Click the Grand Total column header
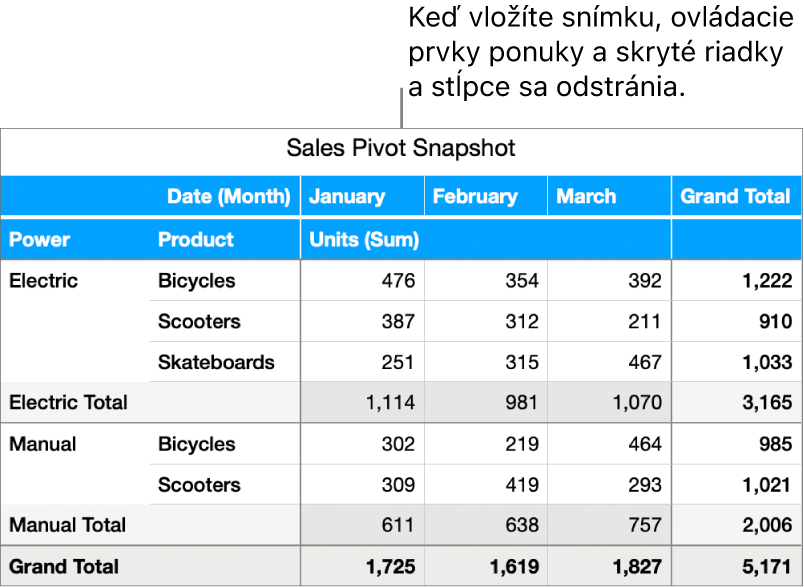Screen dimensions: 804x587 (x=735, y=196)
